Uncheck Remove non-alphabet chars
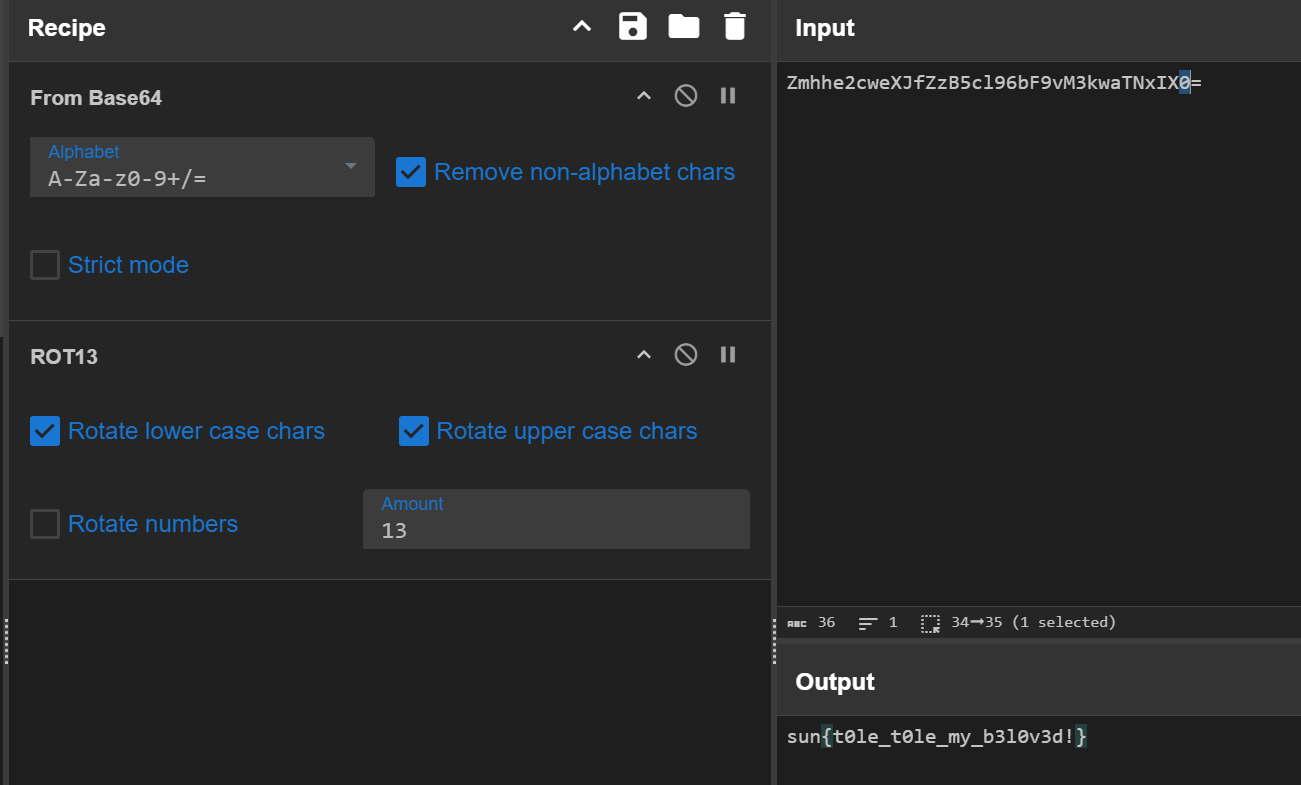Screen dimensions: 1301x785 411,172
